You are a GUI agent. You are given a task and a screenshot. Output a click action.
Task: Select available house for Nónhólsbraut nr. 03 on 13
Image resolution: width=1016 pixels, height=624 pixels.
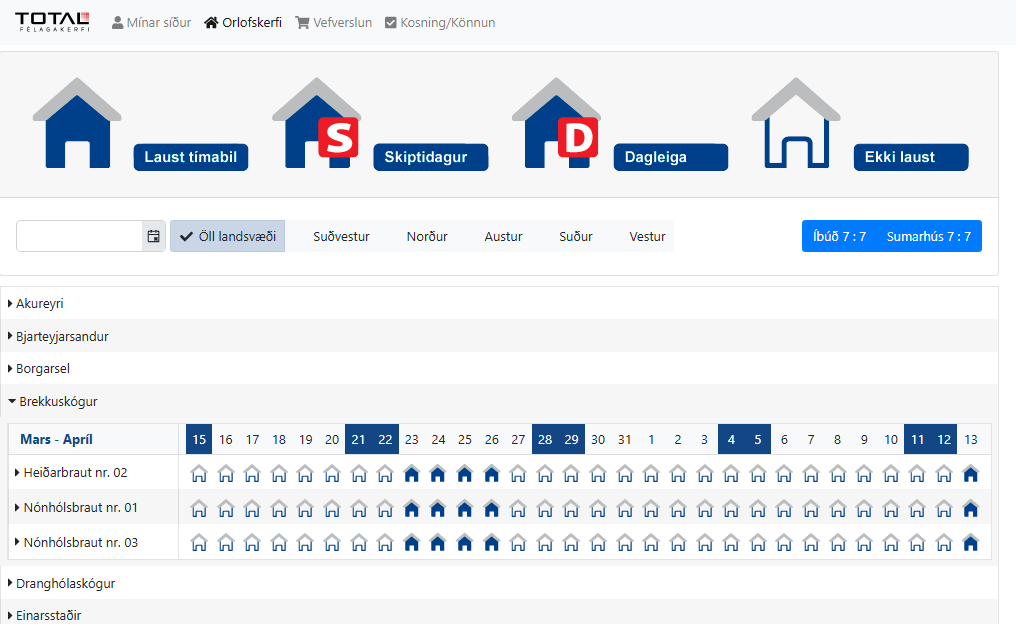[970, 543]
